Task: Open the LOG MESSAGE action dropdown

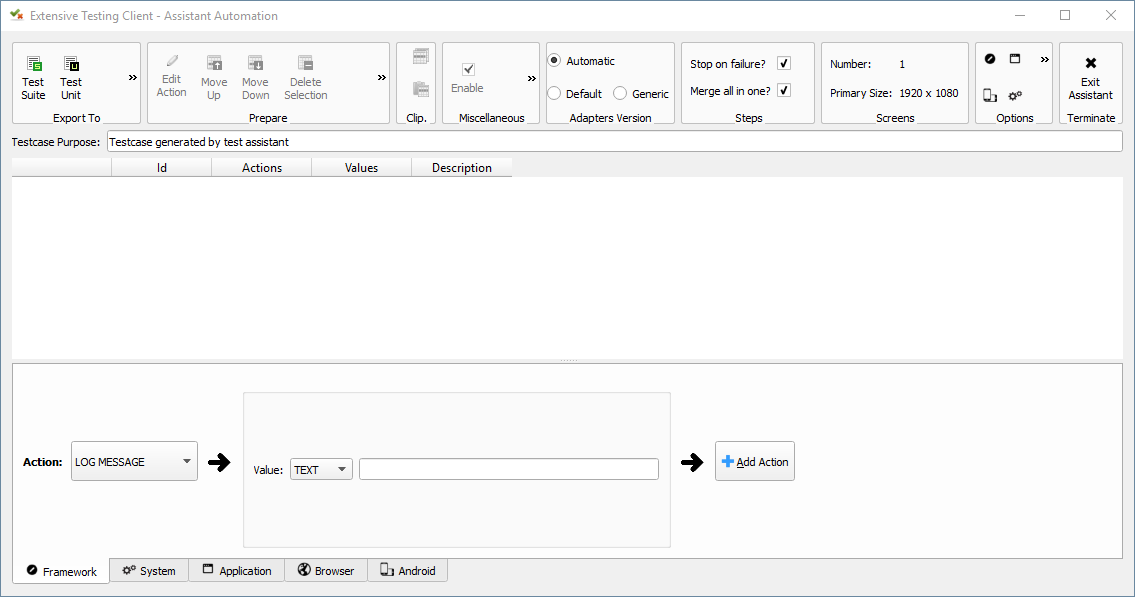Action: coord(134,462)
